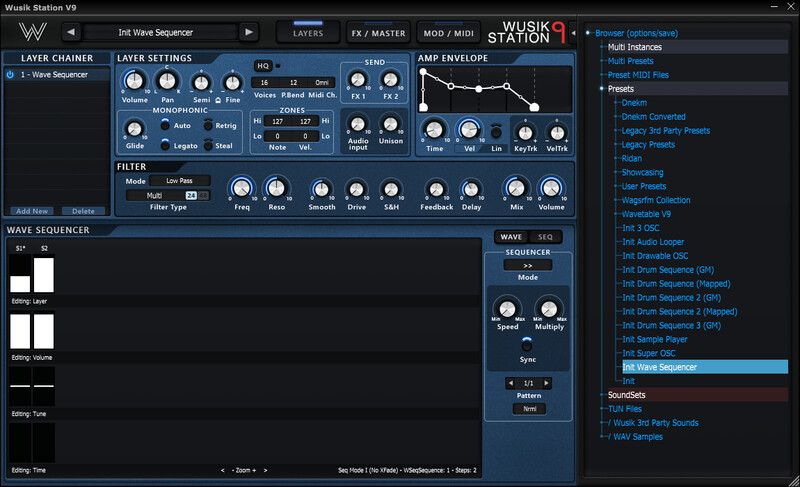Open the Wavetable V9 preset folder
The image size is (800, 487).
[x=646, y=214]
